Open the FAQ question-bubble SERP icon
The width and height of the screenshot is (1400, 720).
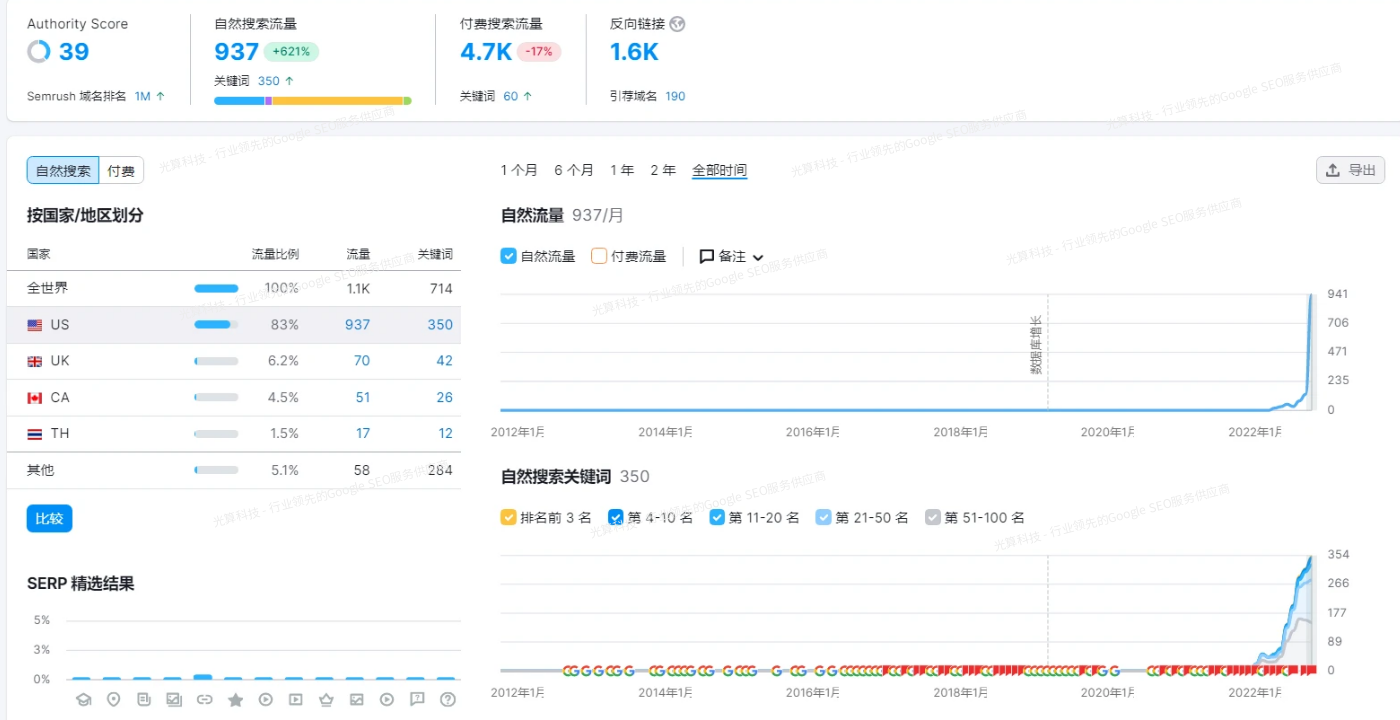point(417,699)
